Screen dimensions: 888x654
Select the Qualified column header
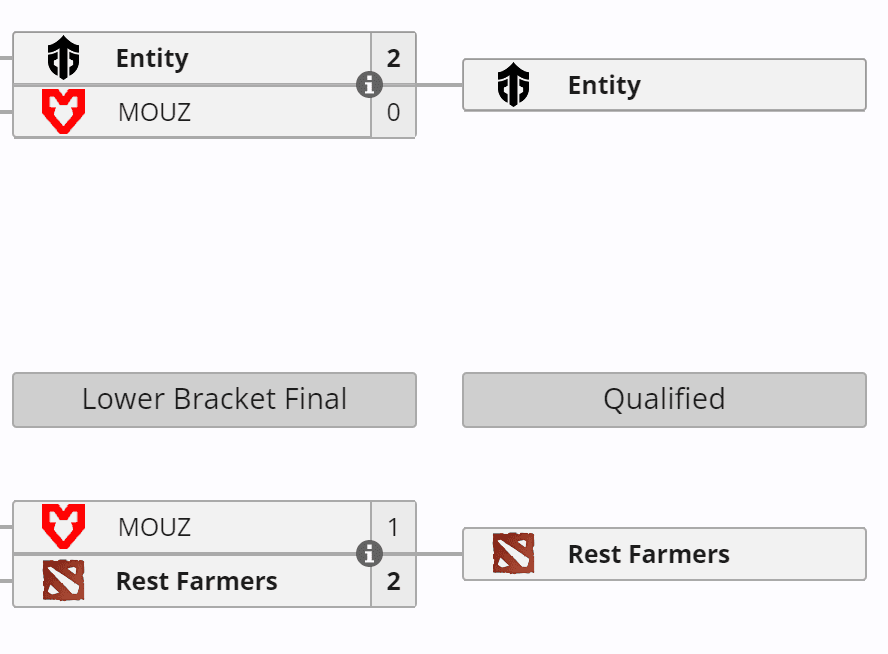point(664,399)
